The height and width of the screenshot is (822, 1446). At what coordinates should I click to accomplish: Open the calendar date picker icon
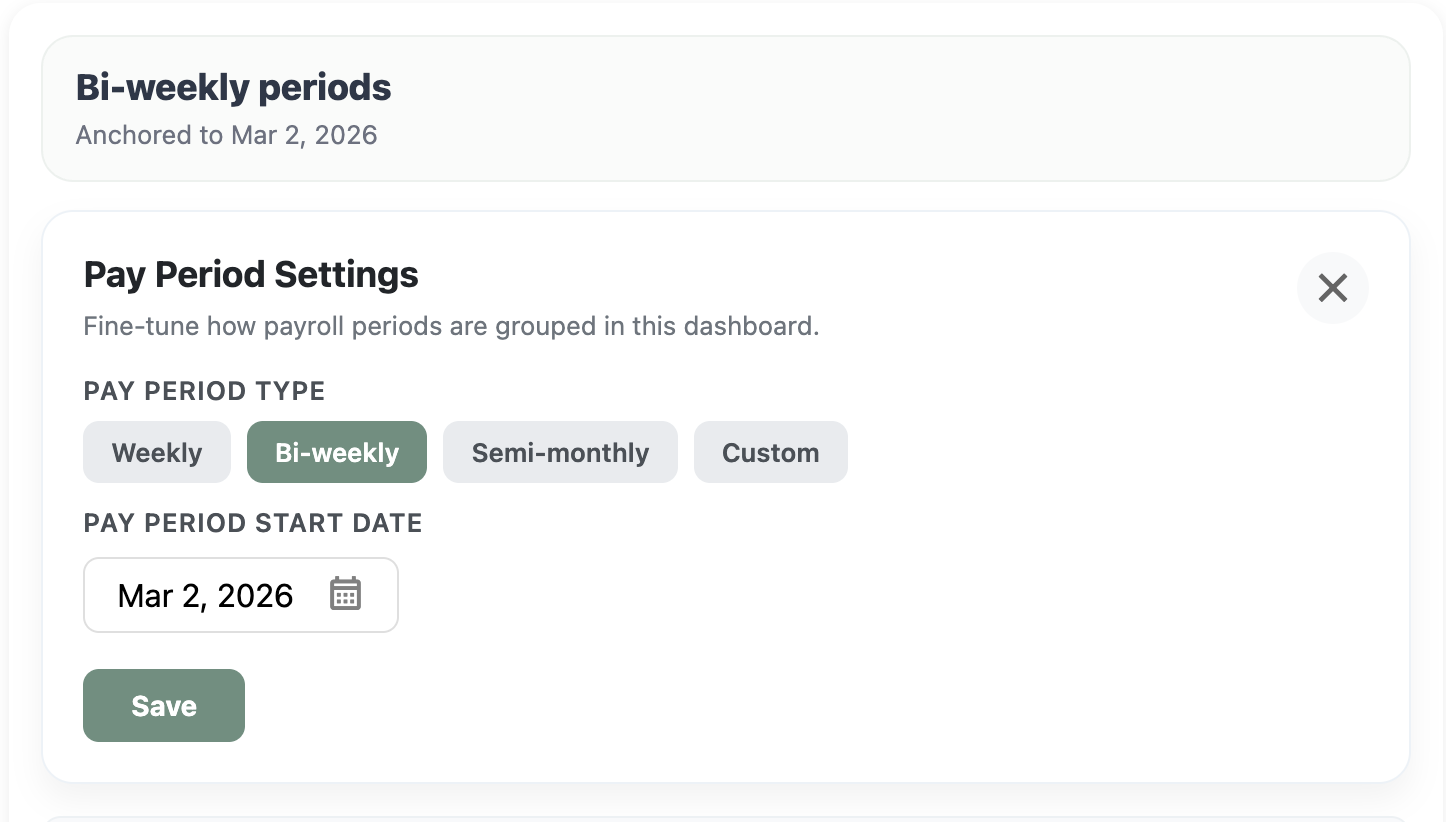tap(345, 594)
